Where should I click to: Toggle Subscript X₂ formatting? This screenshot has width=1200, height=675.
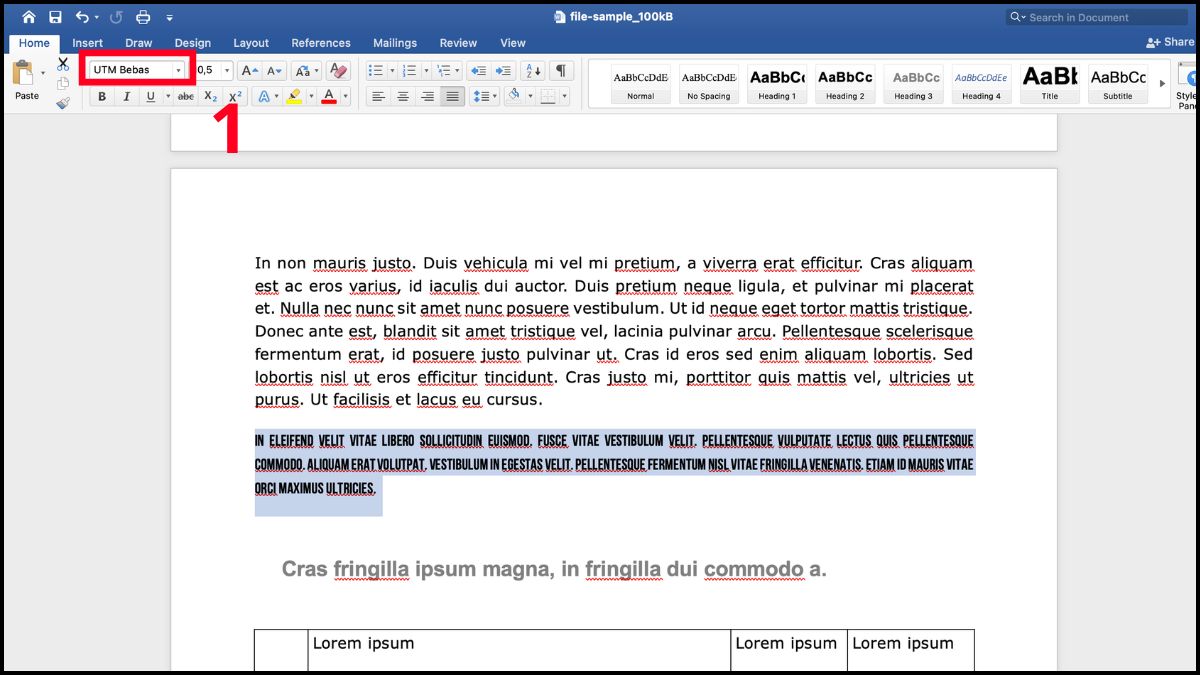(210, 97)
